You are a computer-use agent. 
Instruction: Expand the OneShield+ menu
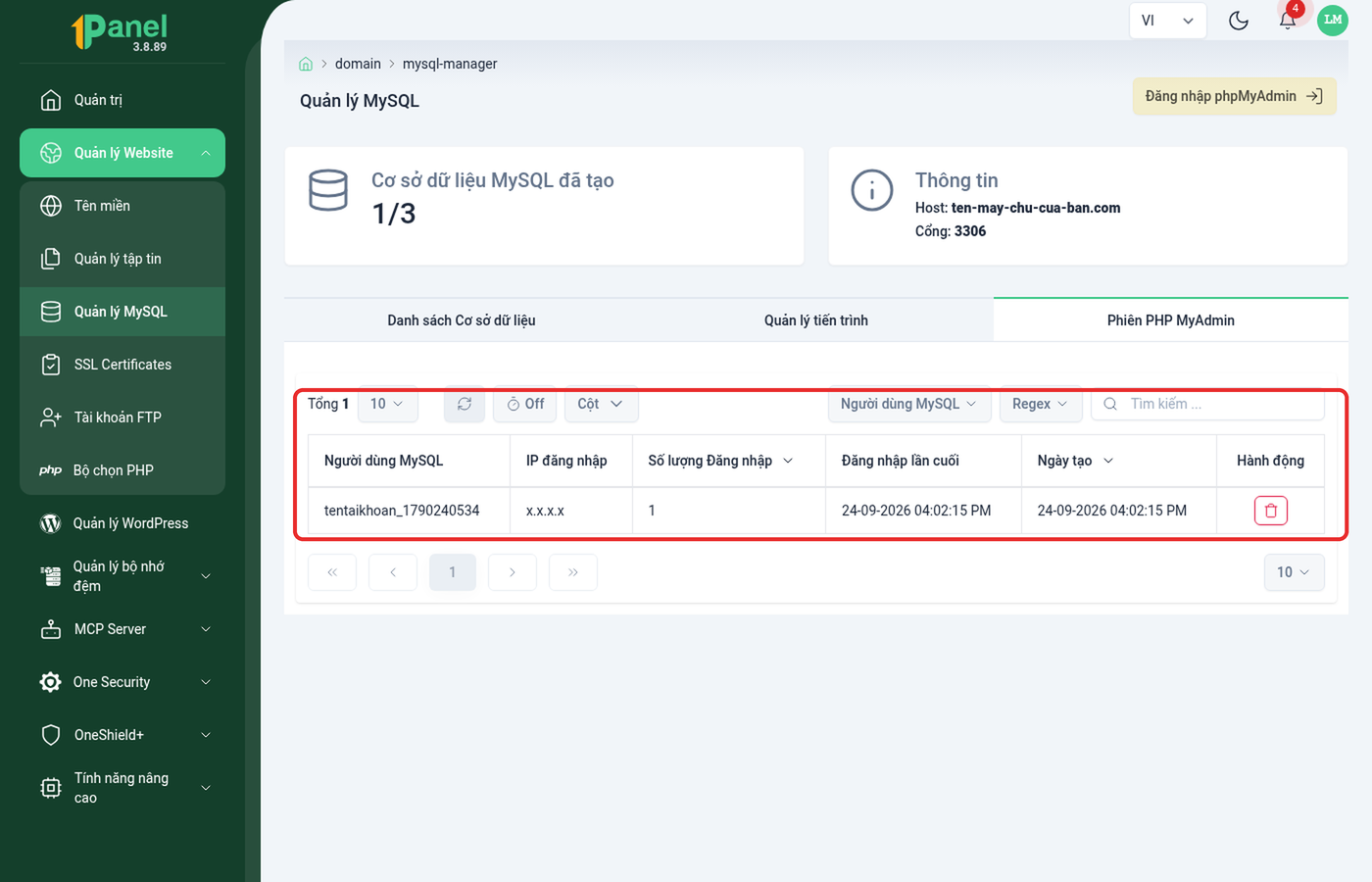tap(122, 735)
